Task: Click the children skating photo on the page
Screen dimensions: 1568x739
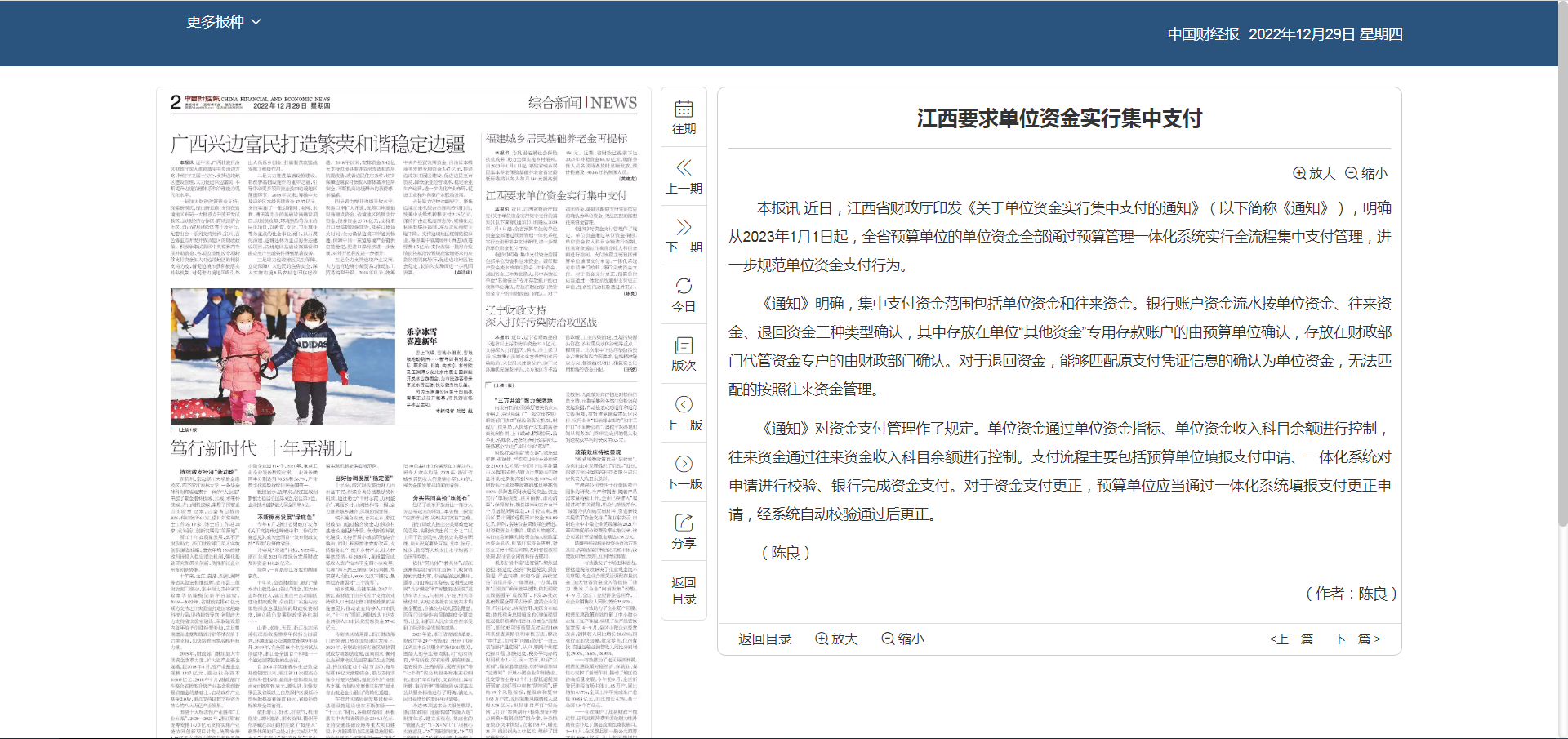Action: (x=283, y=357)
